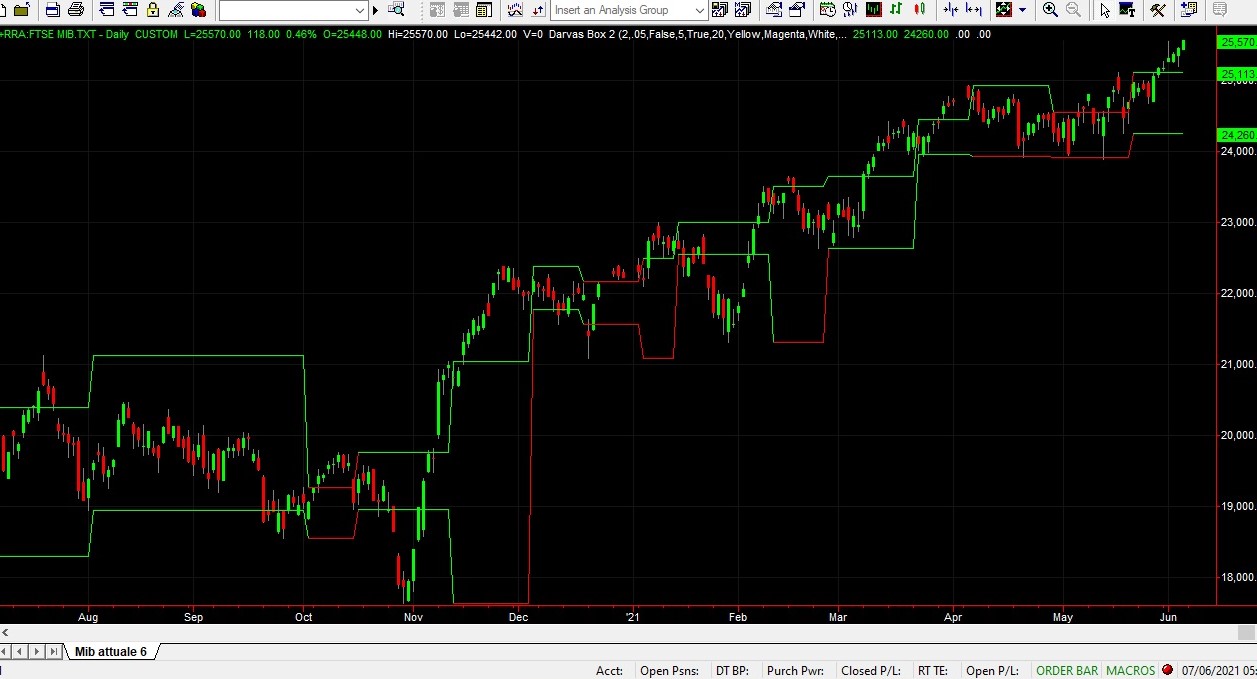Select the zoom in magnifier tool
The width and height of the screenshot is (1257, 679).
point(1050,10)
